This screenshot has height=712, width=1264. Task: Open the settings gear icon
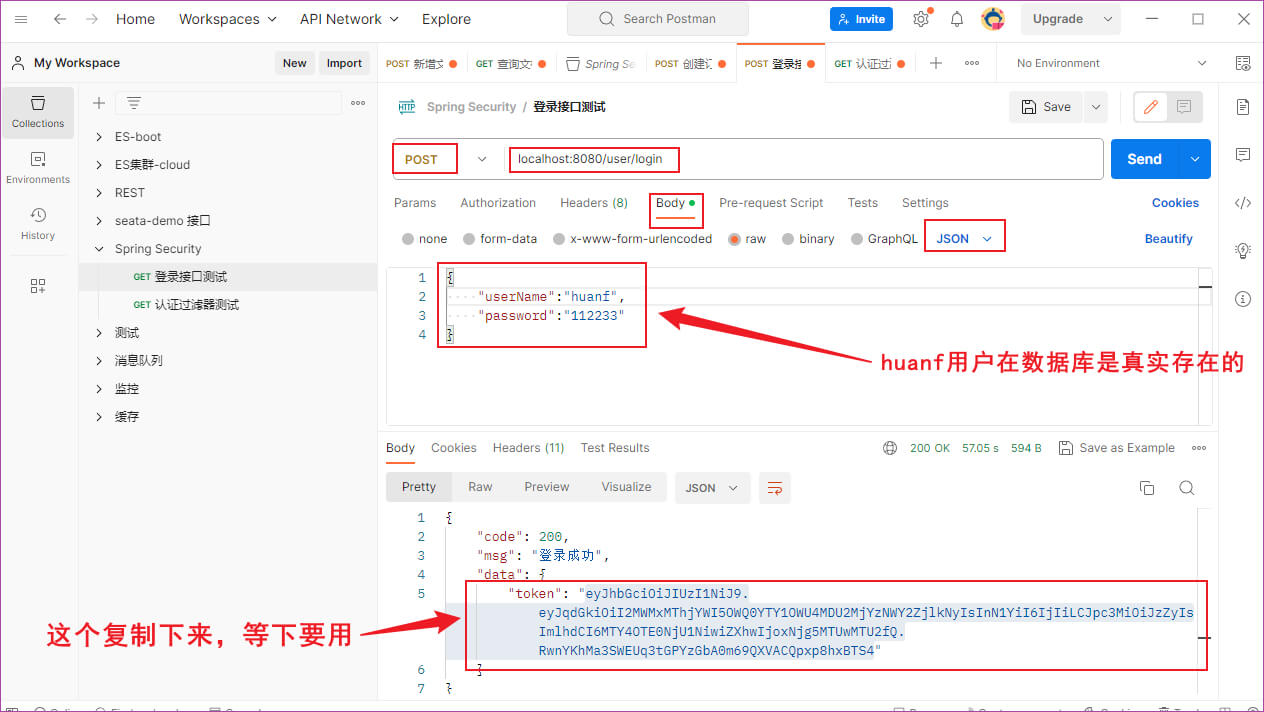[921, 19]
